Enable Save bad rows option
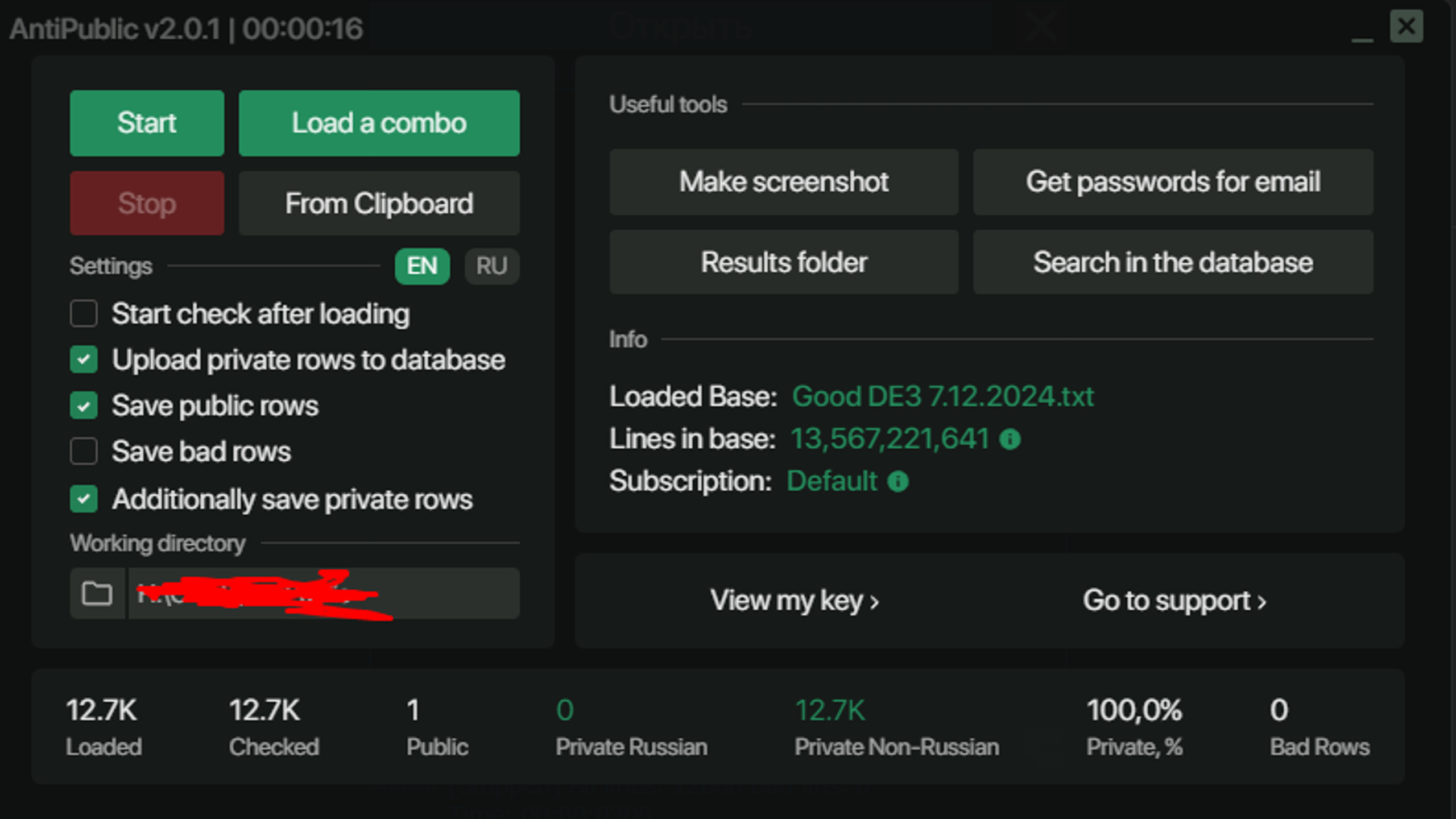Viewport: 1456px width, 819px height. (84, 452)
